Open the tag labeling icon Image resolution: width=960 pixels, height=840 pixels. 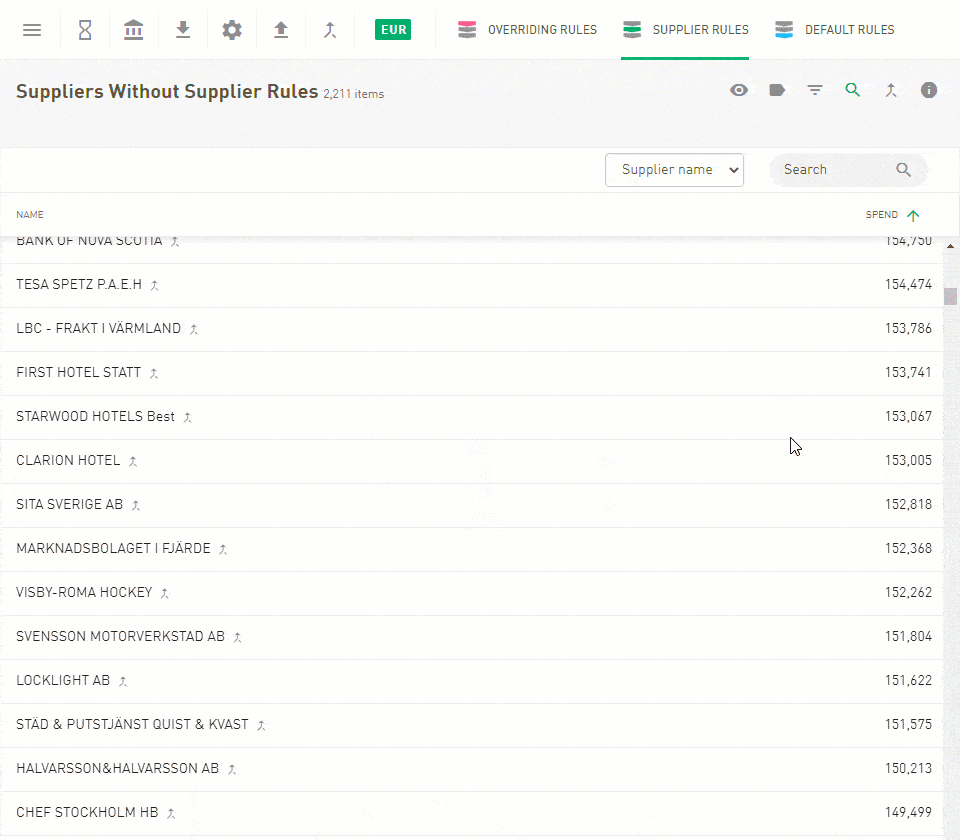(x=777, y=90)
